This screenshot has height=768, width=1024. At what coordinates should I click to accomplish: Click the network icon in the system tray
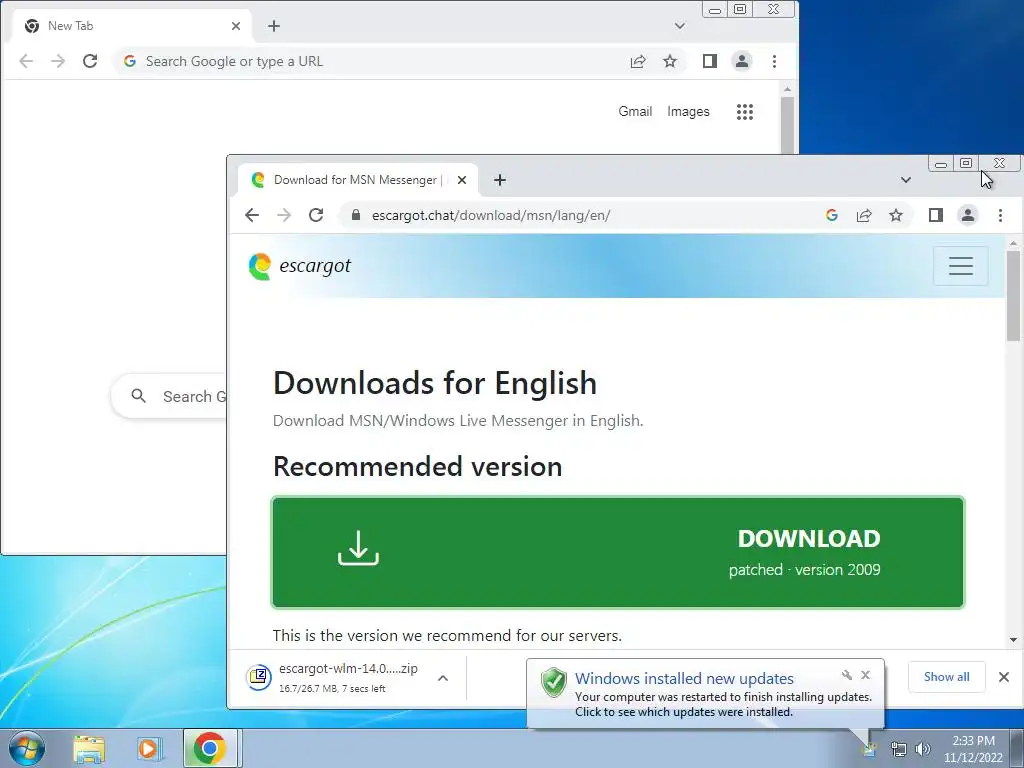coord(899,750)
